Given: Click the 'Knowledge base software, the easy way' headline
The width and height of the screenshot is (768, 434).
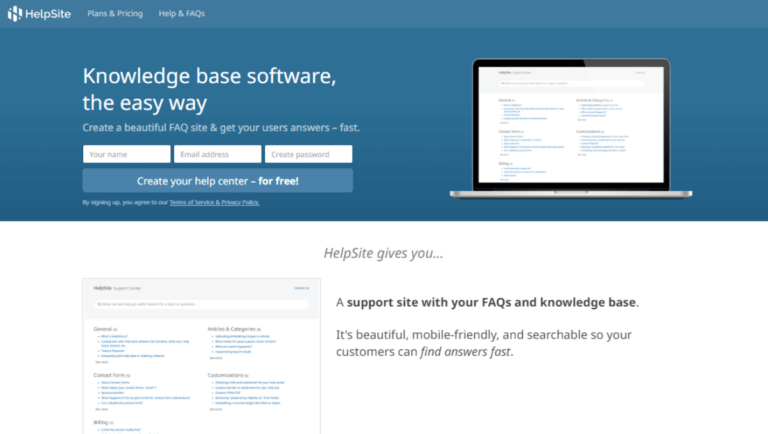Looking at the screenshot, I should pos(209,89).
